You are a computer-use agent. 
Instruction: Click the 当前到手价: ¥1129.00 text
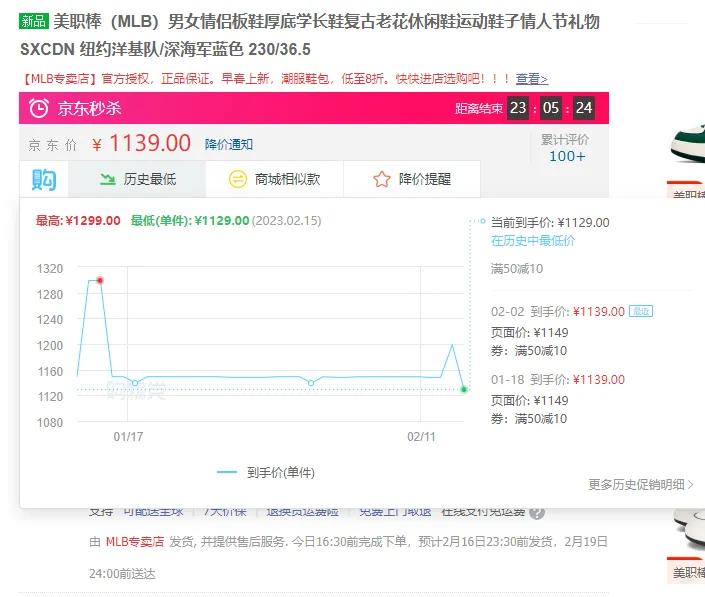coord(550,223)
